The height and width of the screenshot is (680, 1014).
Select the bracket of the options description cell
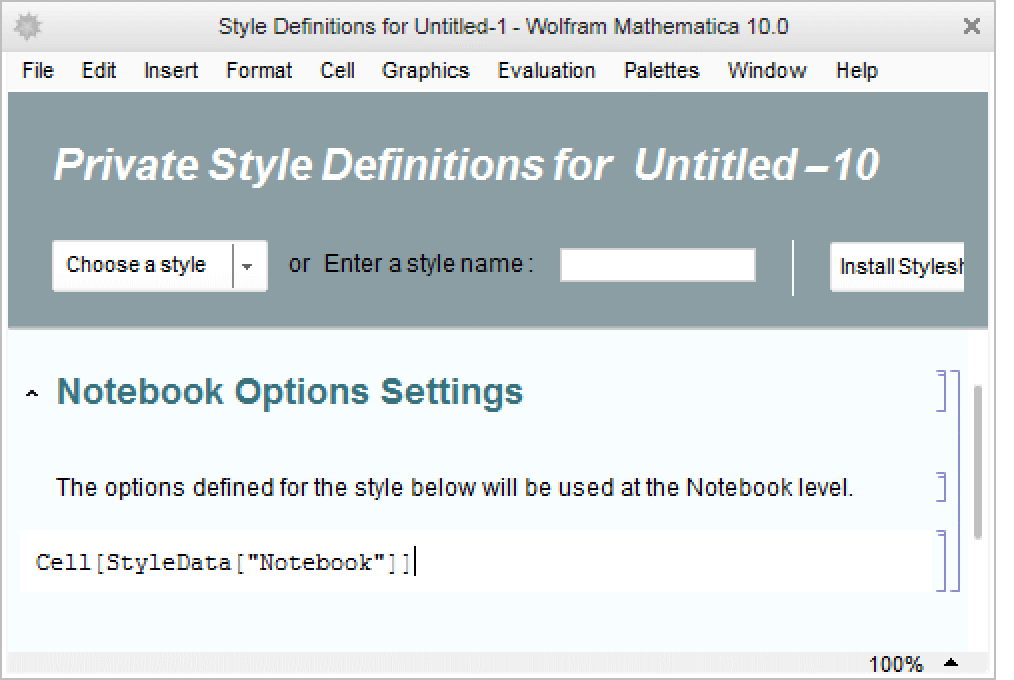[x=942, y=487]
